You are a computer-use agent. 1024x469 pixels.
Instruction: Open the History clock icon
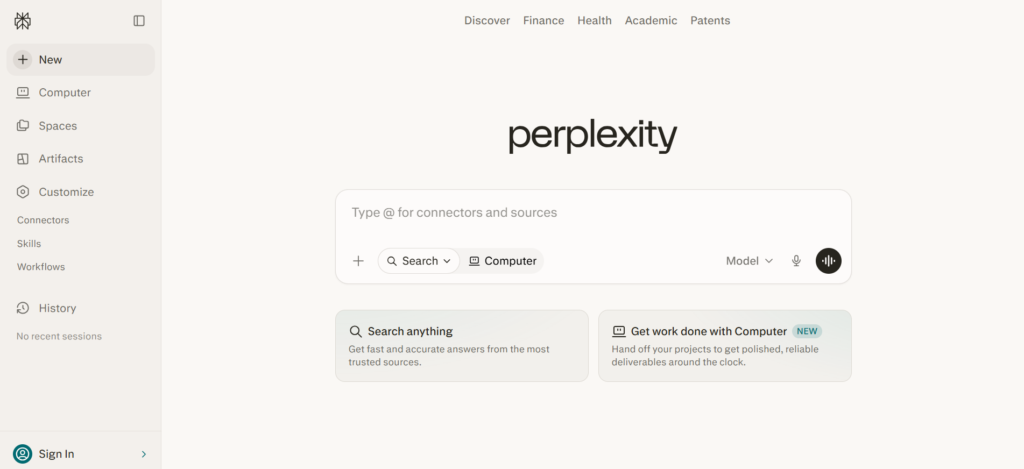23,308
